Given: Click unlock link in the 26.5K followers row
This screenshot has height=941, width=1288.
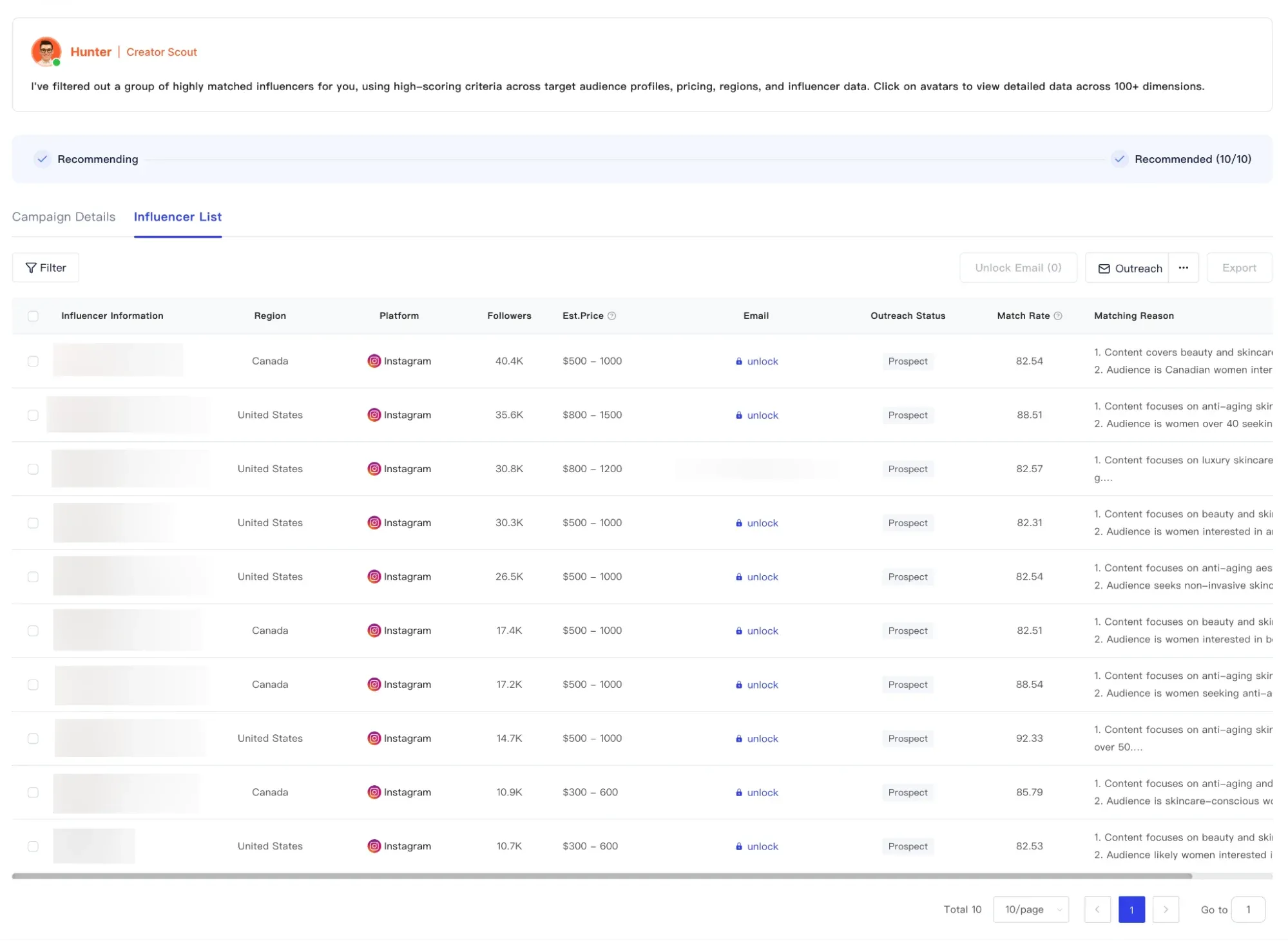Looking at the screenshot, I should [762, 577].
